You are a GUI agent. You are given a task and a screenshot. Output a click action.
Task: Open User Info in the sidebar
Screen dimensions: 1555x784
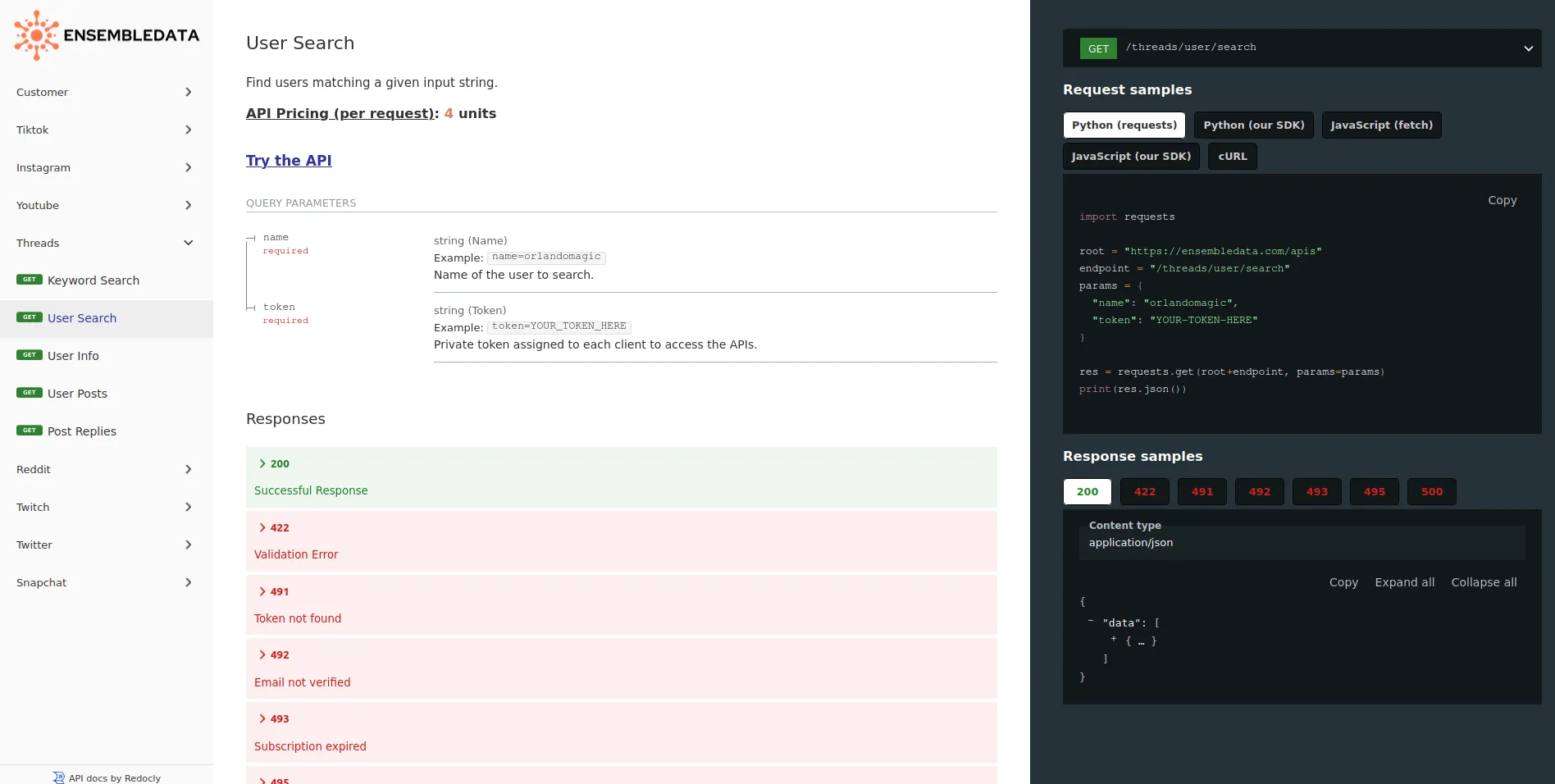click(107, 356)
